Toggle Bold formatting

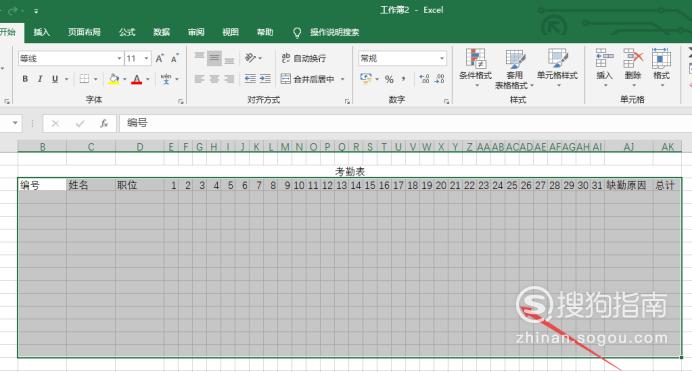25,79
